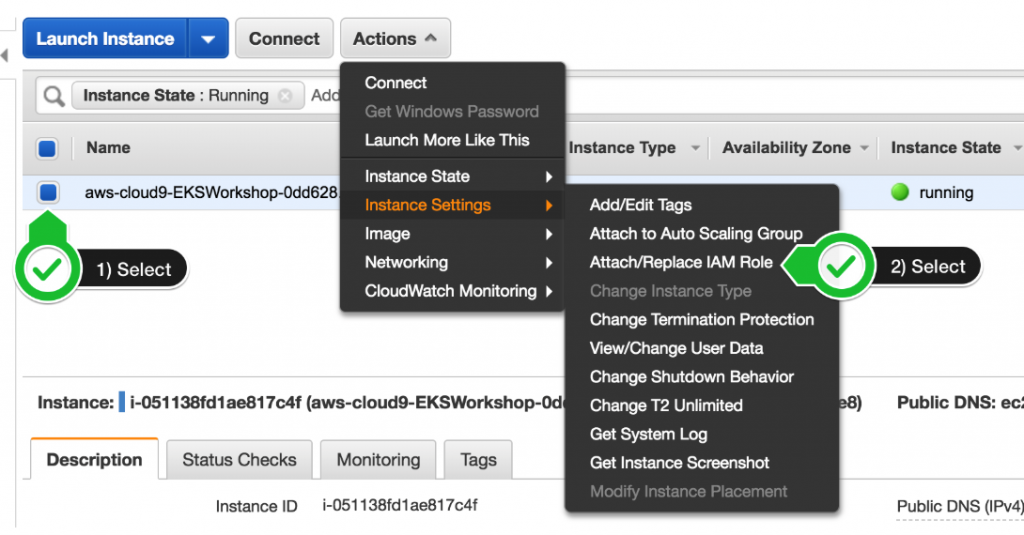Click the green checkmark beside 1) Select
Screen dimensions: 1024x535
pyautogui.click(x=47, y=269)
